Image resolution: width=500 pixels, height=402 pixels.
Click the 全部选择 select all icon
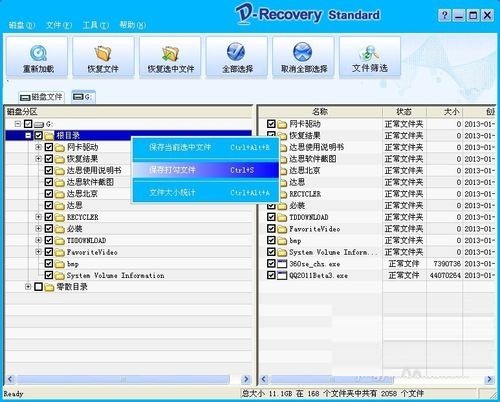pos(236,52)
